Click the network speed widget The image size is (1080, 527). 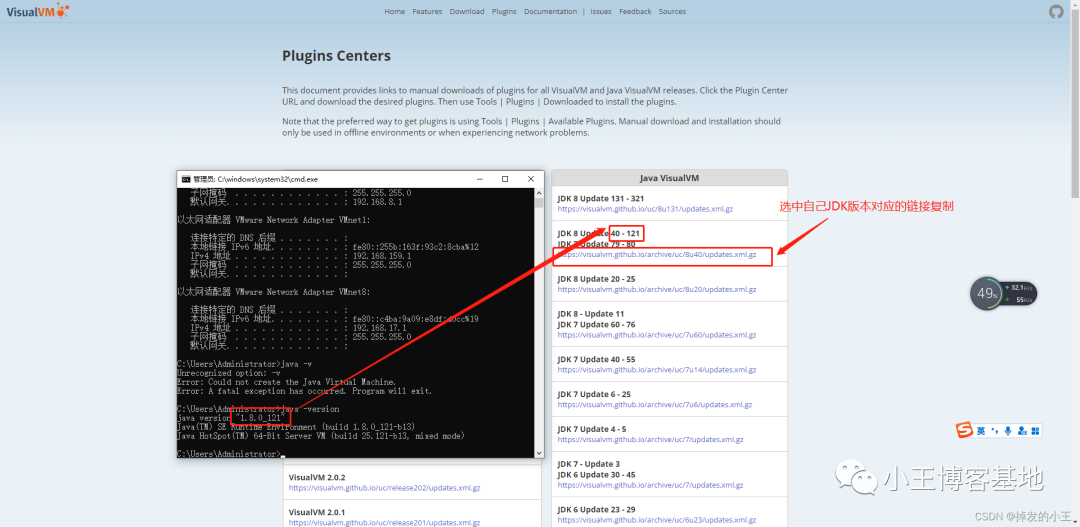tap(1020, 293)
